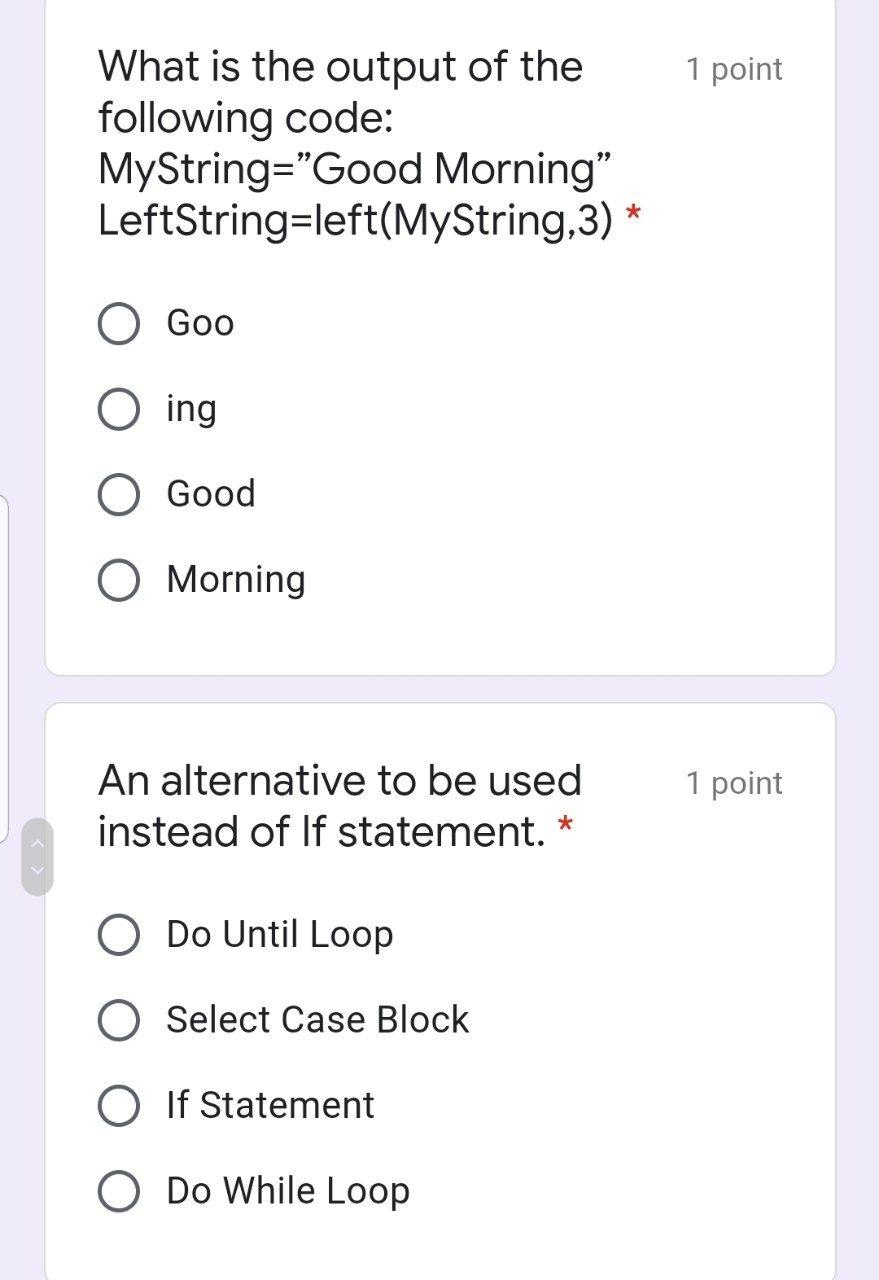This screenshot has height=1280, width=879.
Task: Select 'Morning' as the answer
Action: (119, 580)
